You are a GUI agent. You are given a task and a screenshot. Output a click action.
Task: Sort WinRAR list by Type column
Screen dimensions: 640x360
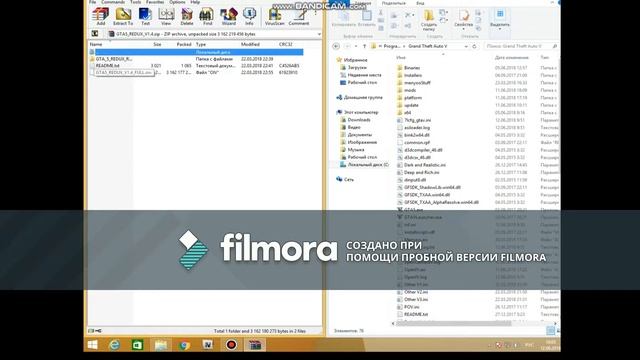pos(201,44)
